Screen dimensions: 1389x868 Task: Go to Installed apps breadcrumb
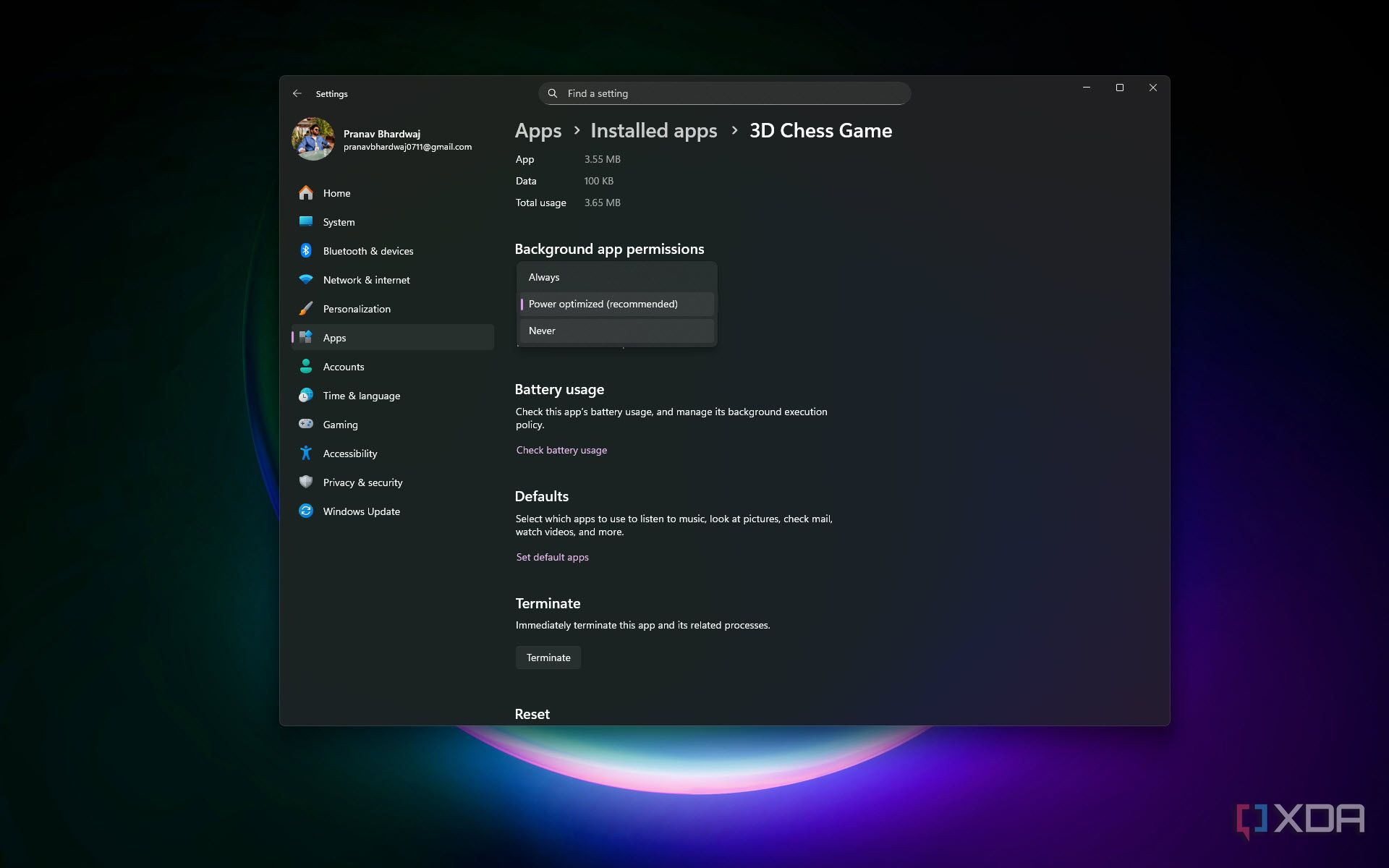[x=654, y=130]
